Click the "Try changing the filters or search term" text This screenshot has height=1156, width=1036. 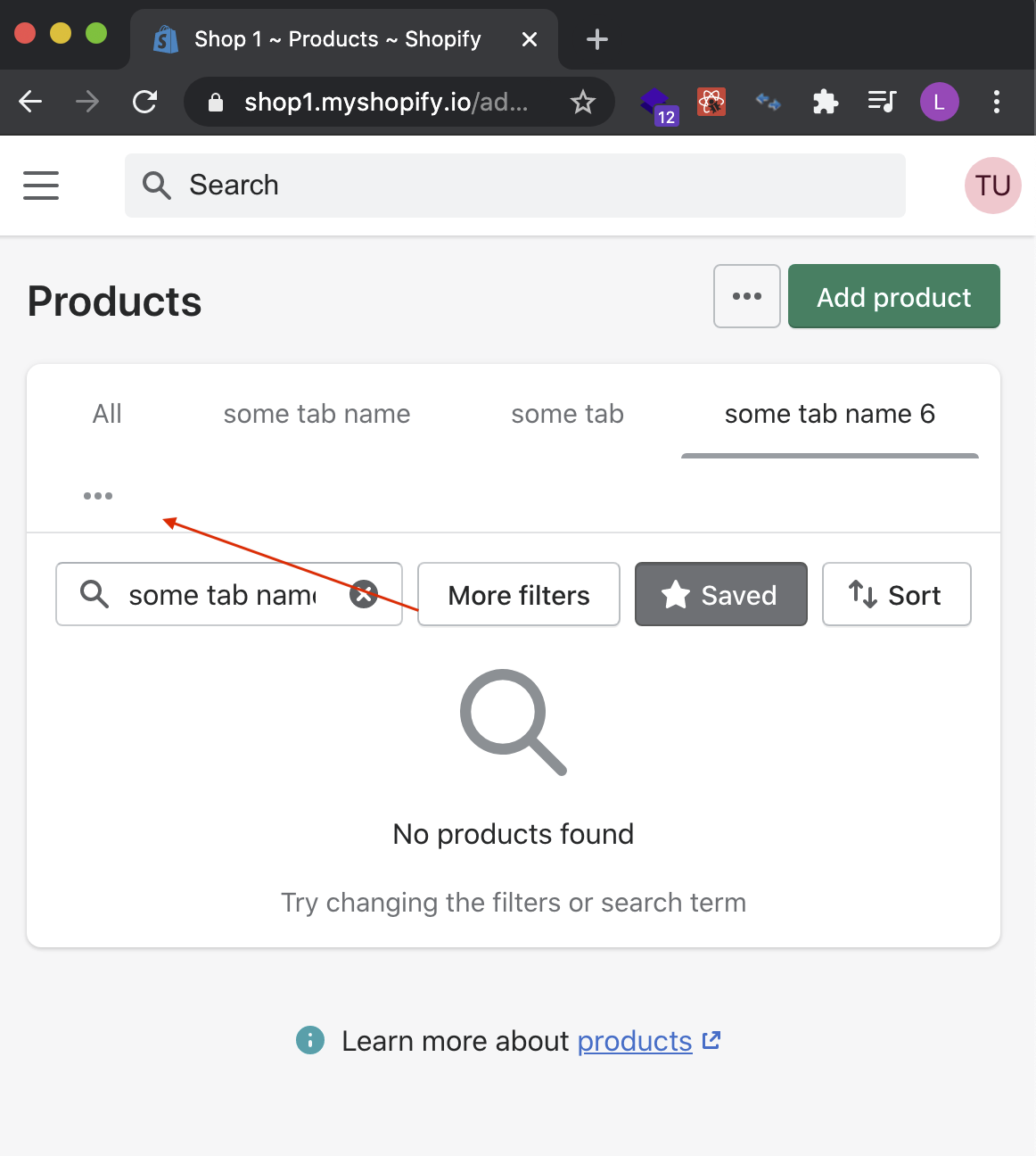[x=514, y=903]
